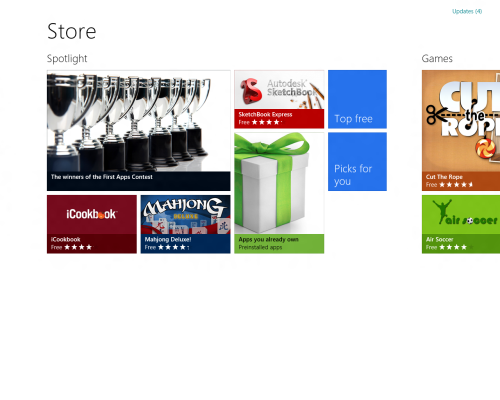Image resolution: width=500 pixels, height=400 pixels.
Task: Select the Top free tile
Action: pyautogui.click(x=357, y=99)
